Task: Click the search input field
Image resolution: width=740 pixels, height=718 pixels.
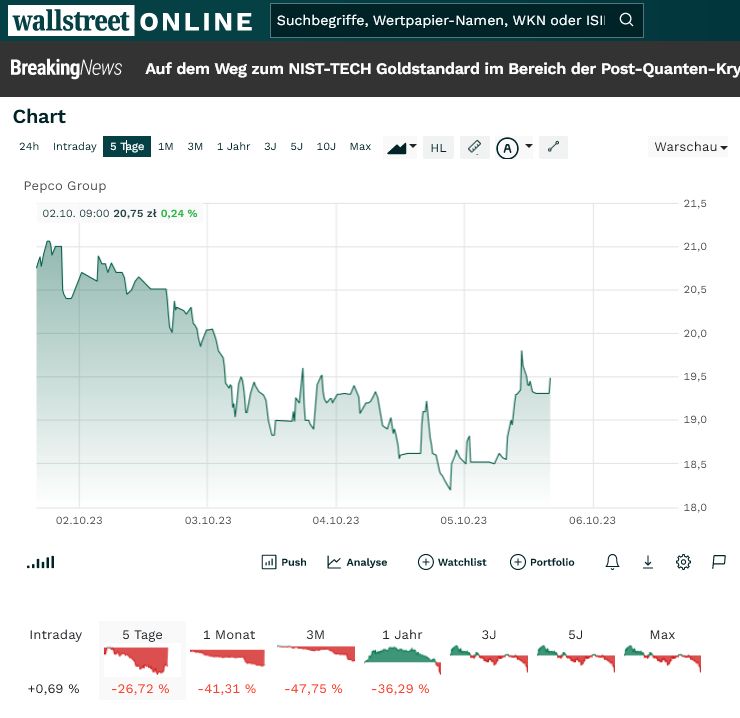Action: tap(440, 20)
